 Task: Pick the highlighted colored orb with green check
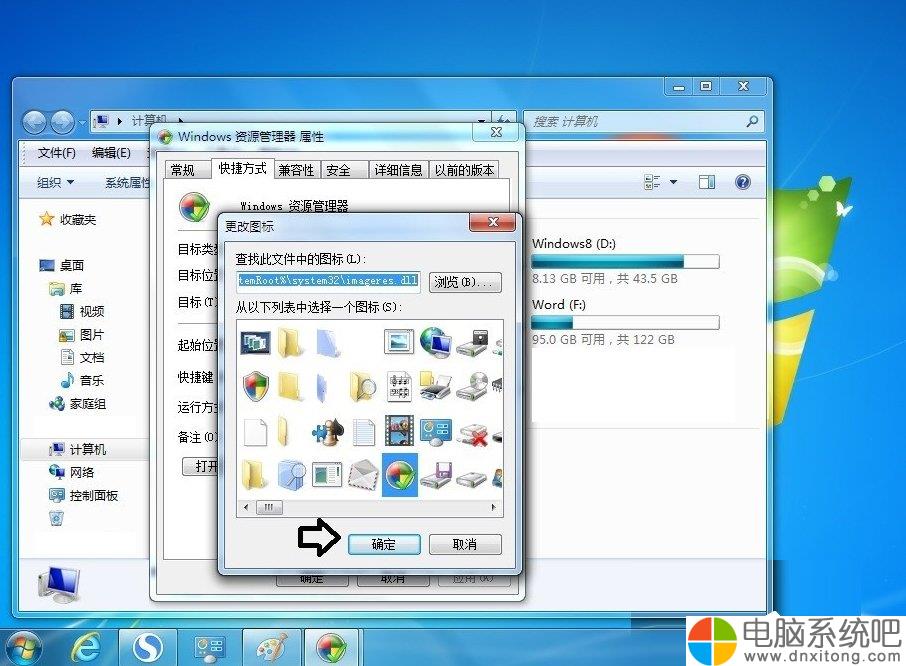point(400,475)
